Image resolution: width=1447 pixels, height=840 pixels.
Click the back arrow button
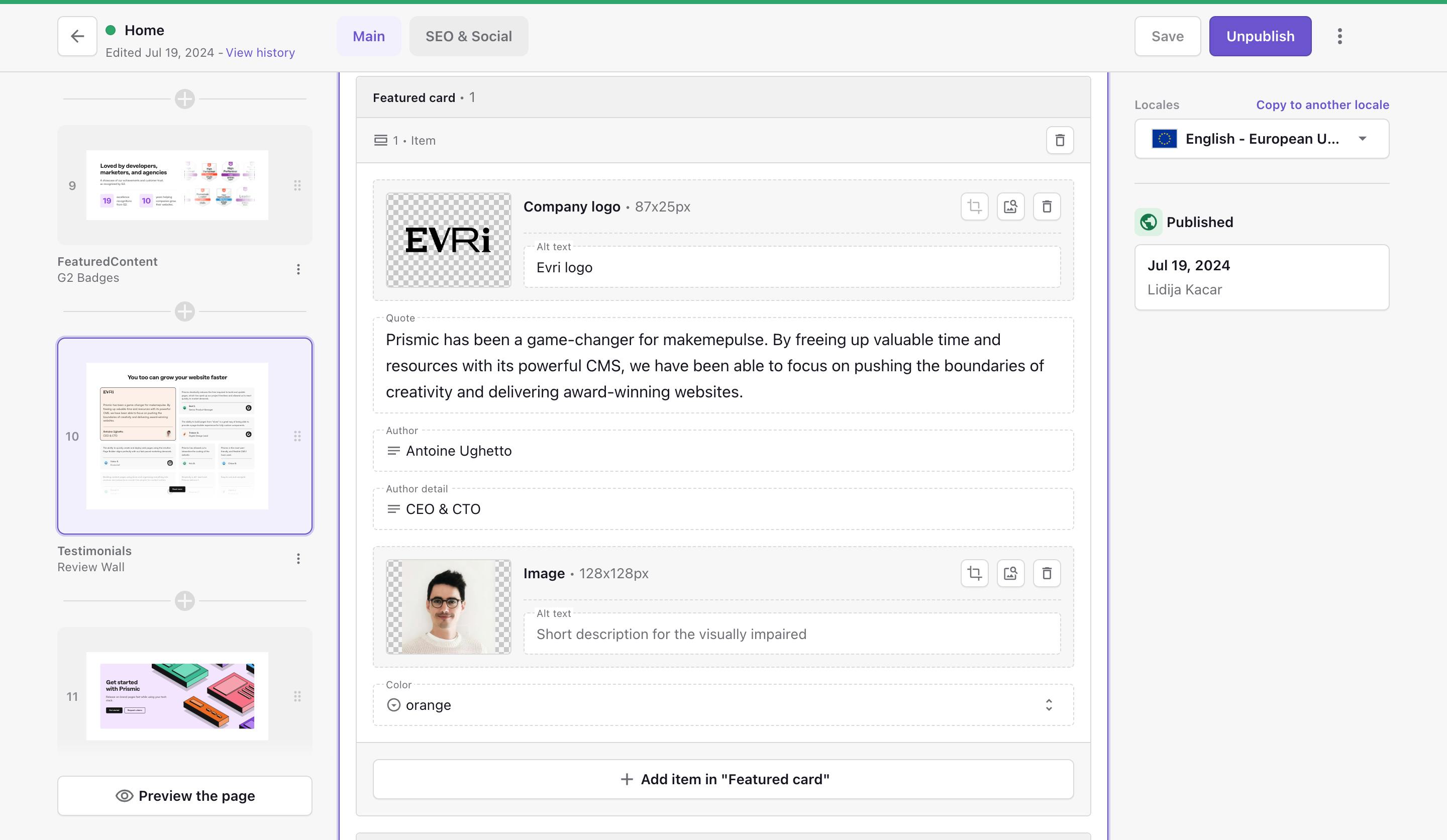[x=77, y=36]
